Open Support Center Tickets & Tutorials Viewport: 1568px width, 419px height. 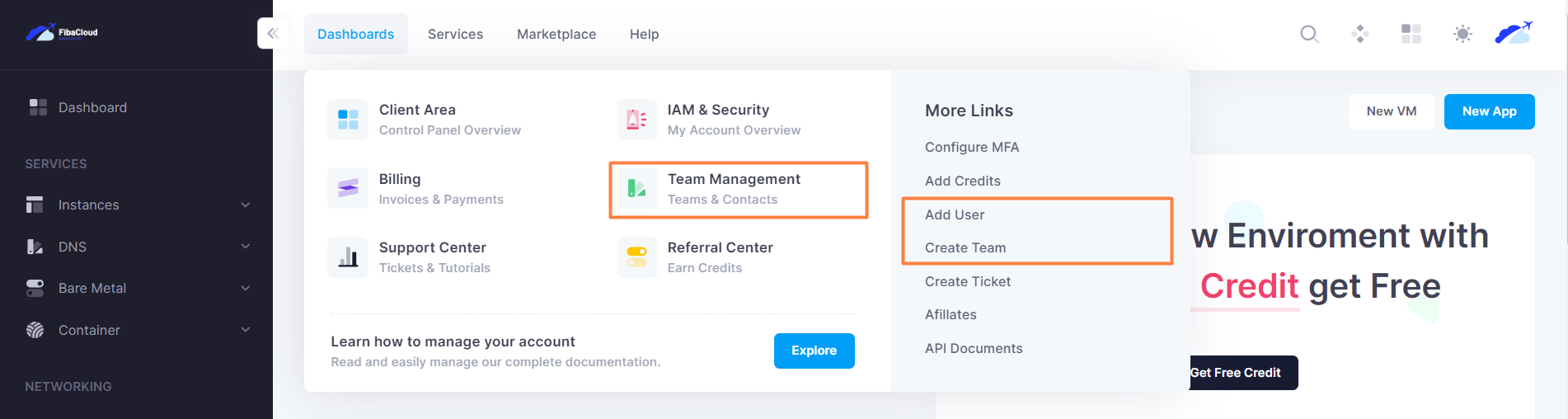434,257
